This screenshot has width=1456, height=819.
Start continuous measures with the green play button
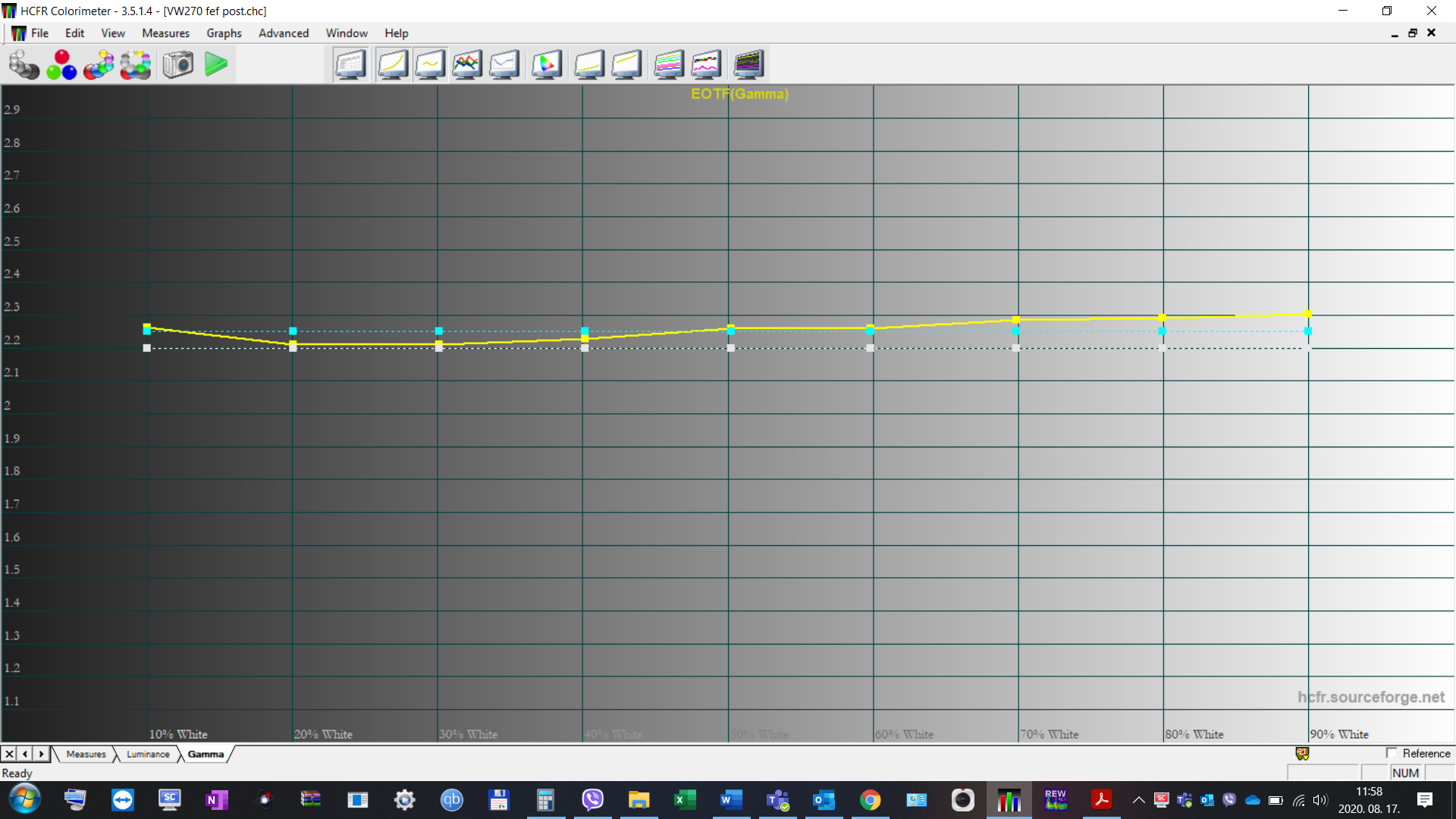[216, 64]
